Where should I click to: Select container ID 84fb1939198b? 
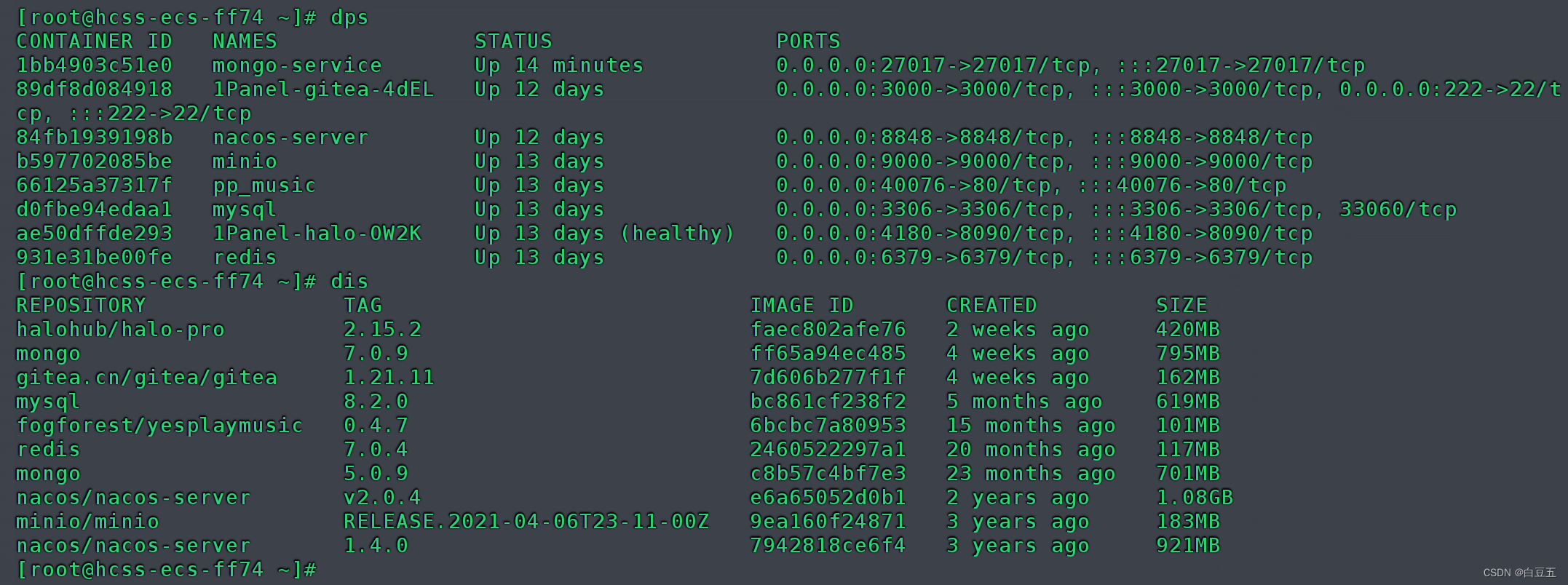click(x=95, y=138)
